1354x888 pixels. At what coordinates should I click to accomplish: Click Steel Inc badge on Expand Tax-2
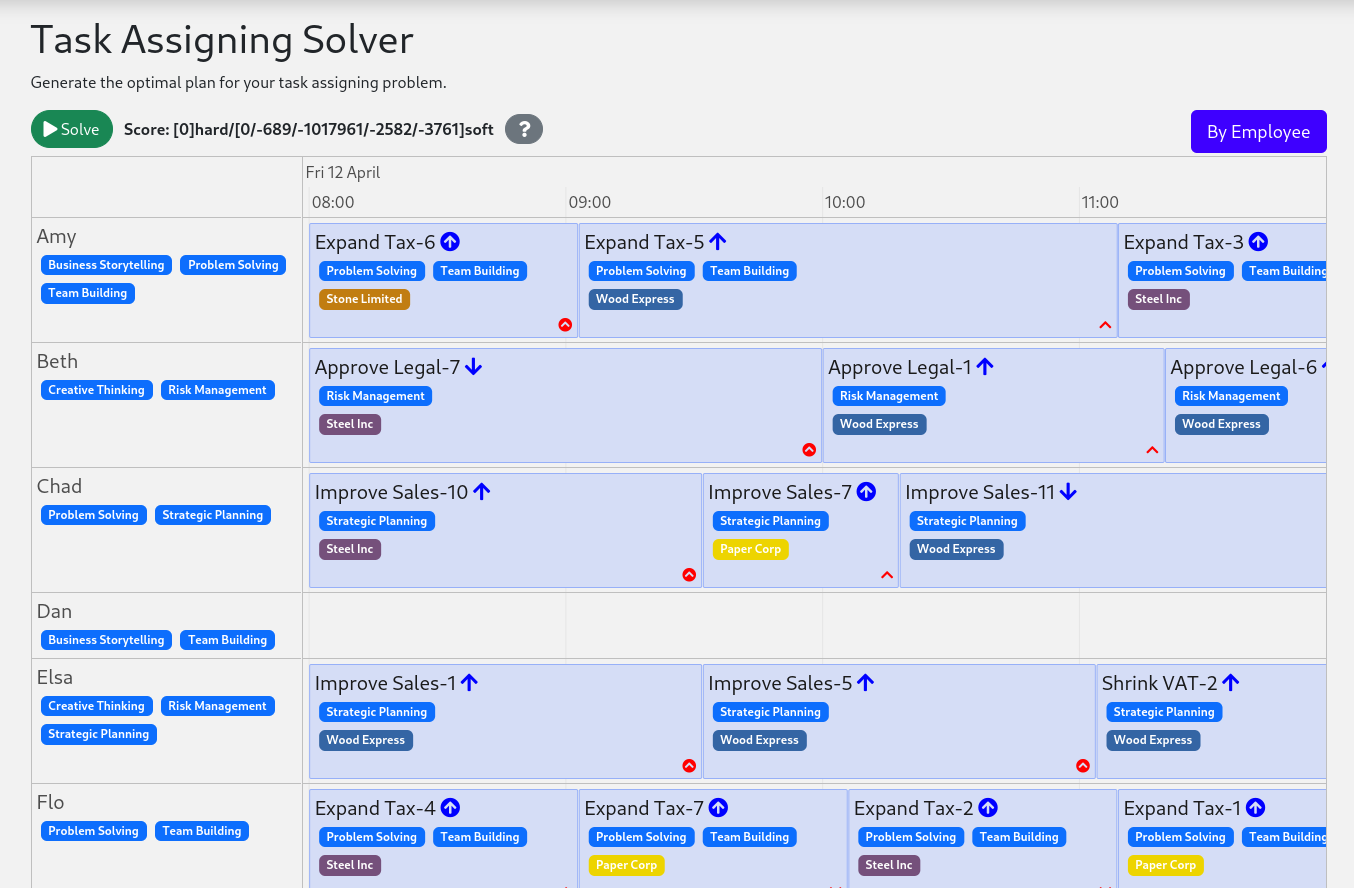point(889,865)
